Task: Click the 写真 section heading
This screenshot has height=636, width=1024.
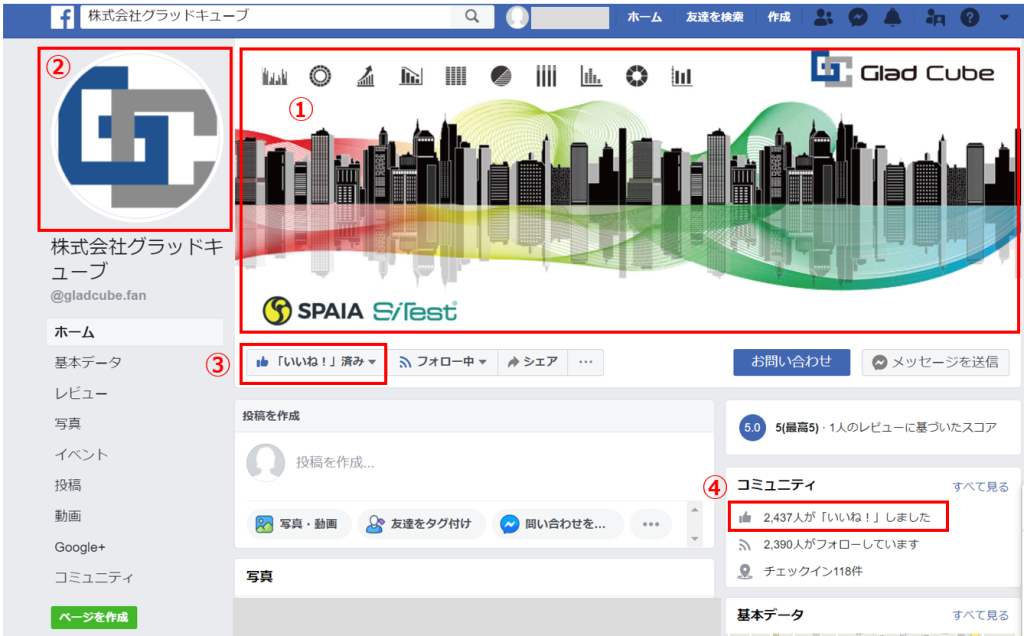Action: (259, 577)
